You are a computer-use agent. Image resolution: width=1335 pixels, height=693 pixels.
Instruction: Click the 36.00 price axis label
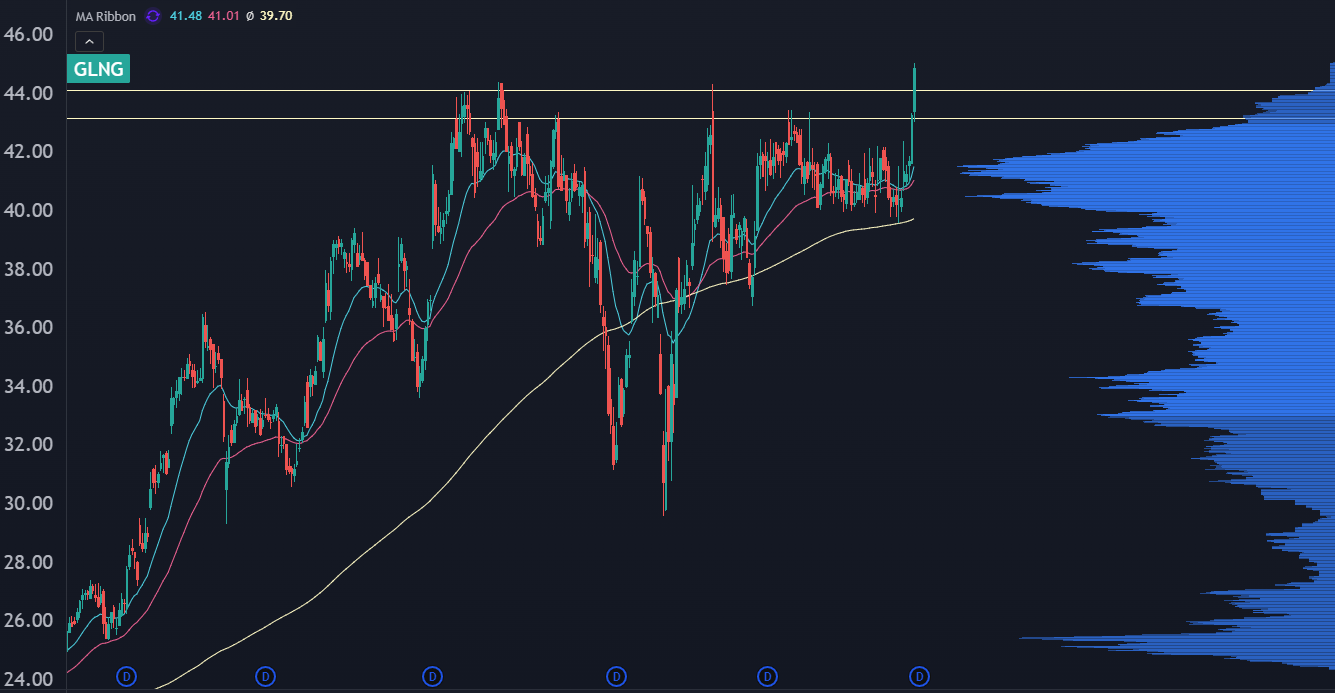coord(28,327)
